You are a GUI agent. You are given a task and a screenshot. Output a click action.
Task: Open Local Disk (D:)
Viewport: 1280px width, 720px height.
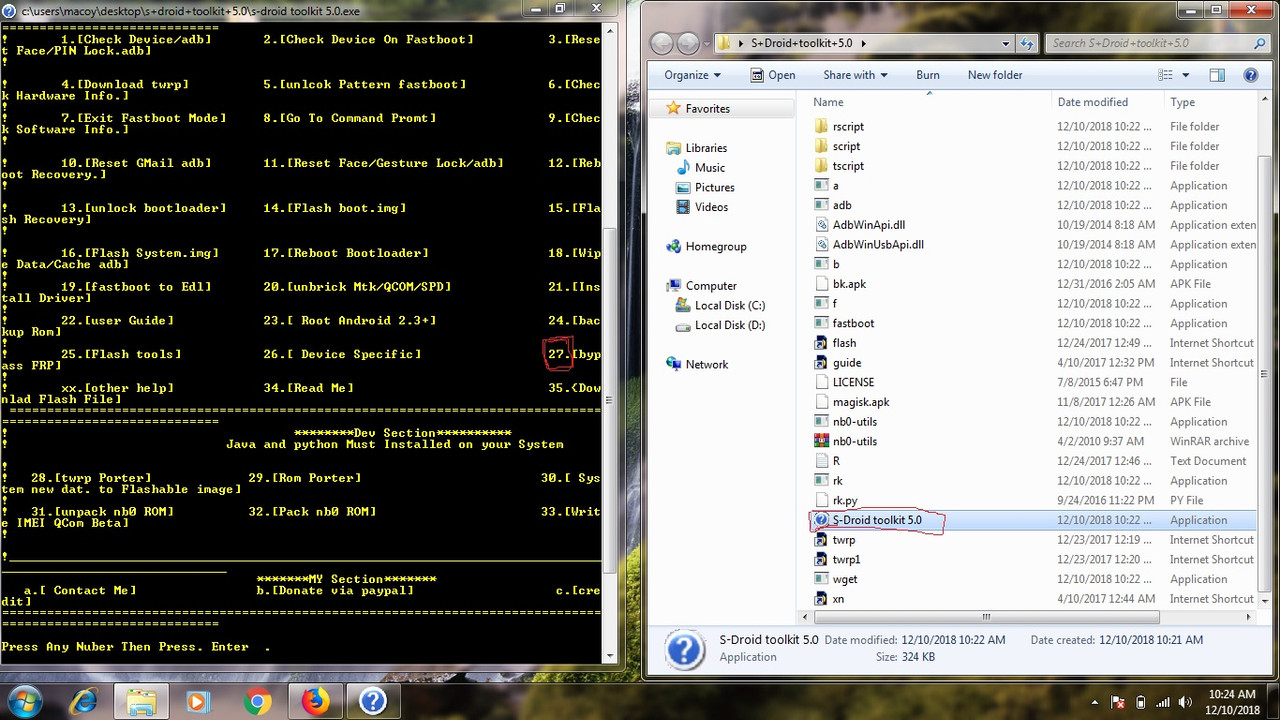tap(730, 326)
